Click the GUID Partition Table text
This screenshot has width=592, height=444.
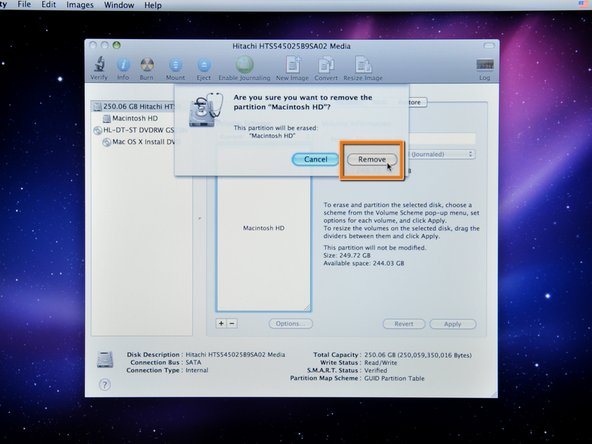(x=394, y=378)
